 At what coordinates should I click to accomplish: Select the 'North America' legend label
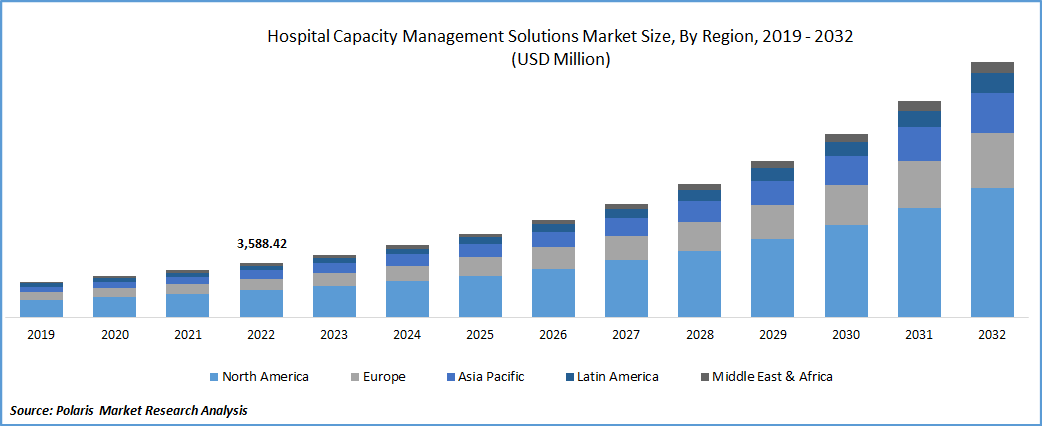(x=265, y=377)
